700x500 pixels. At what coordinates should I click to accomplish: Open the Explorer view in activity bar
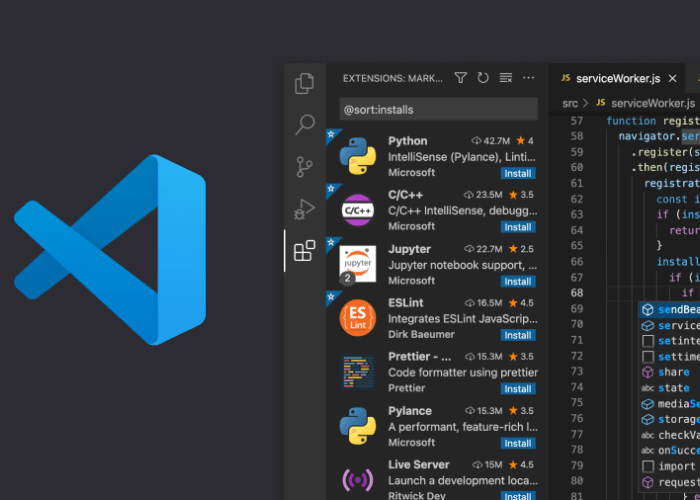click(305, 84)
